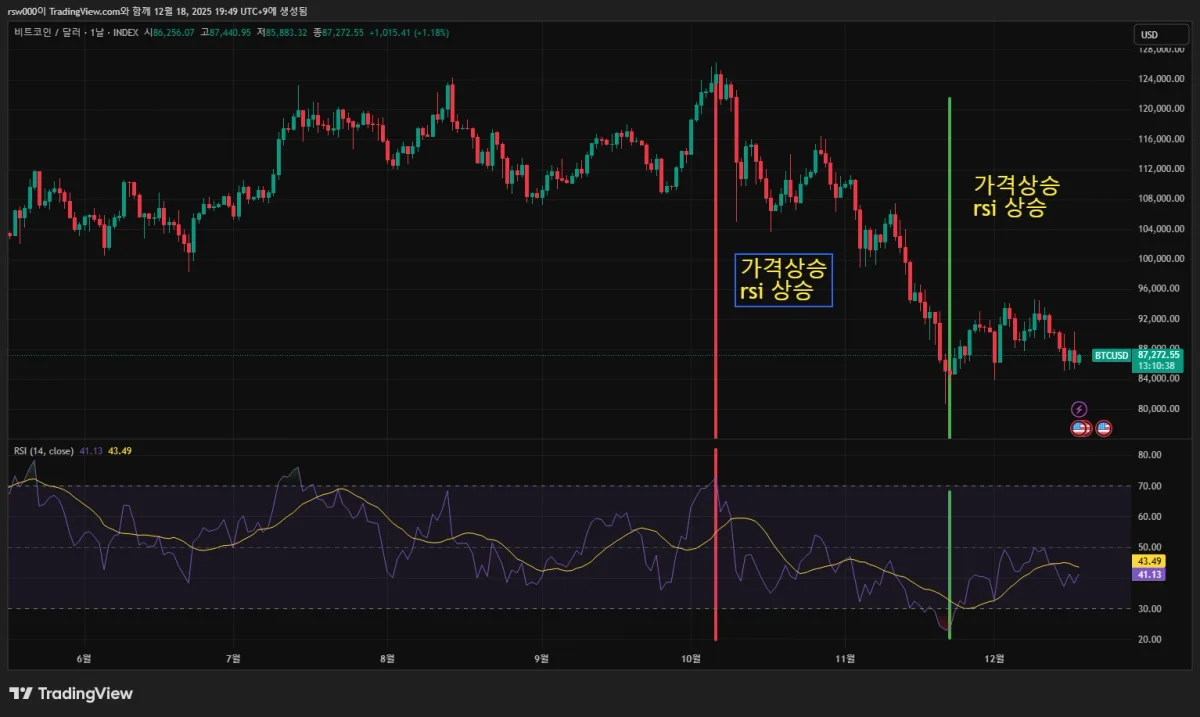
Task: Open the RSI (14, close) indicator legend
Action: coord(43,451)
